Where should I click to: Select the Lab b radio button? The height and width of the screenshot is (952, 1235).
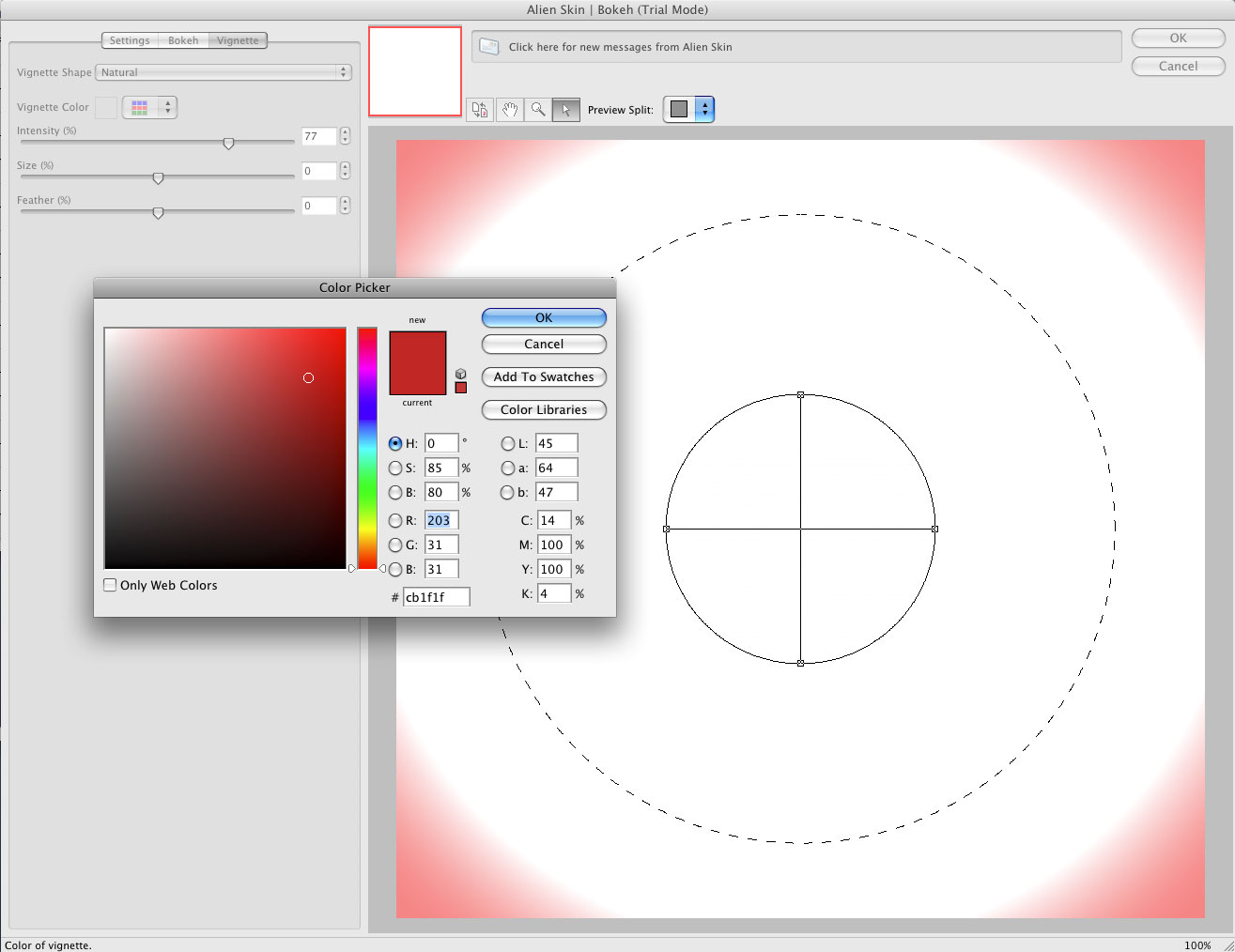[508, 492]
